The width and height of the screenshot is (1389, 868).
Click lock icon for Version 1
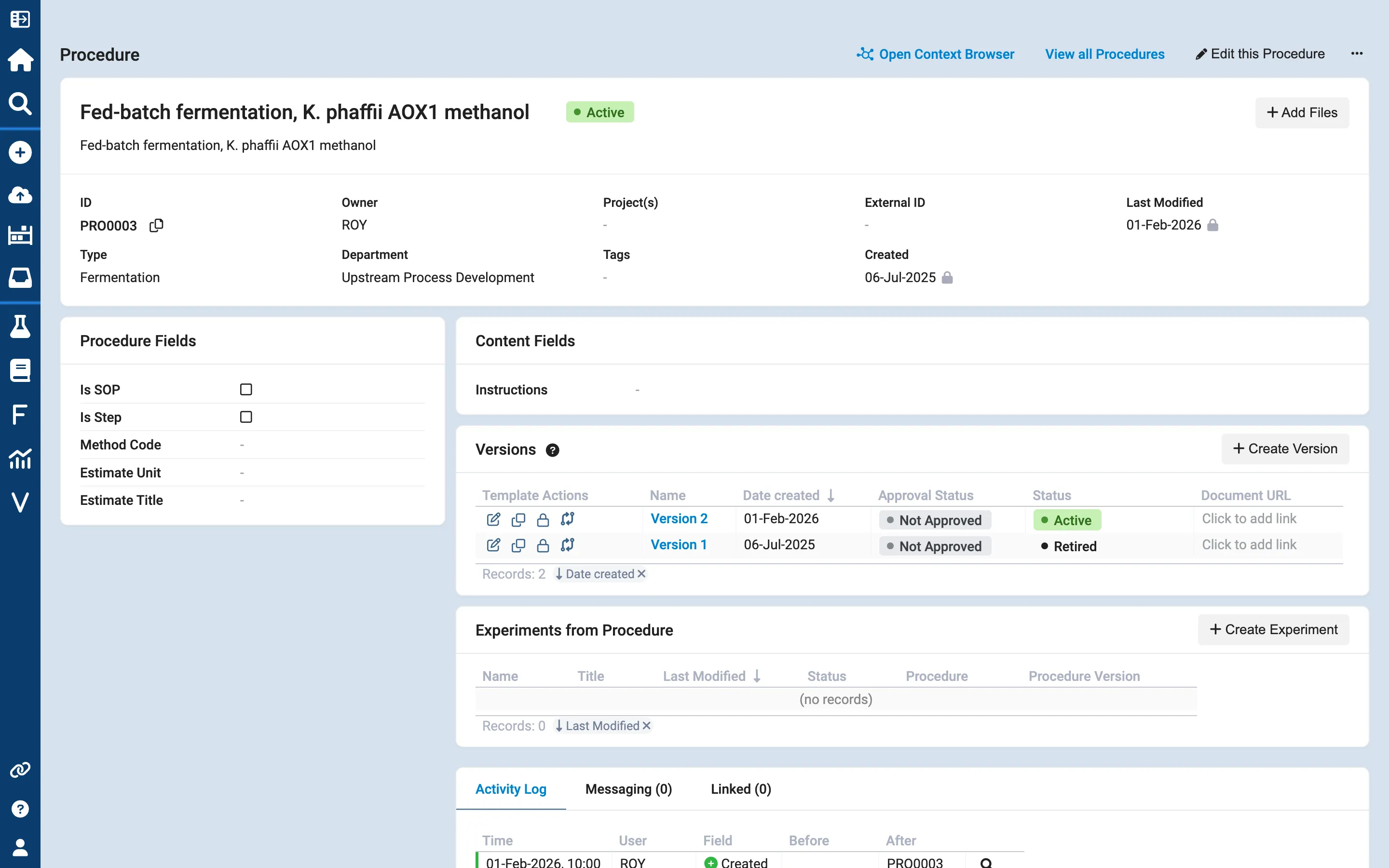pyautogui.click(x=543, y=545)
